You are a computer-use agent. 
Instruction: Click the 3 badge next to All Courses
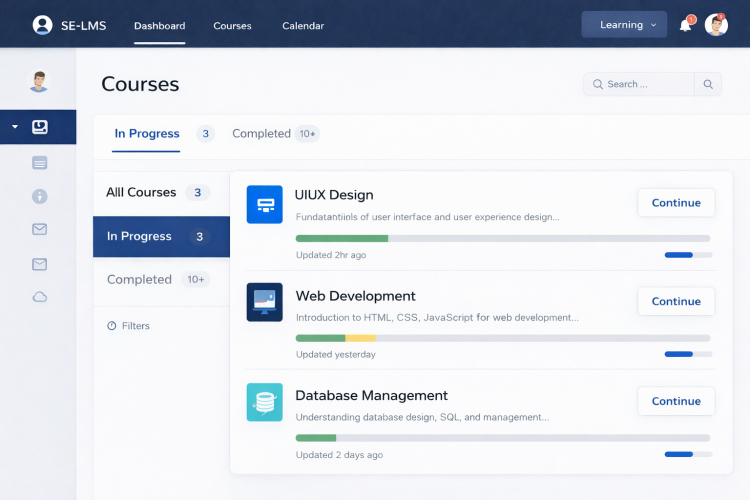click(198, 192)
